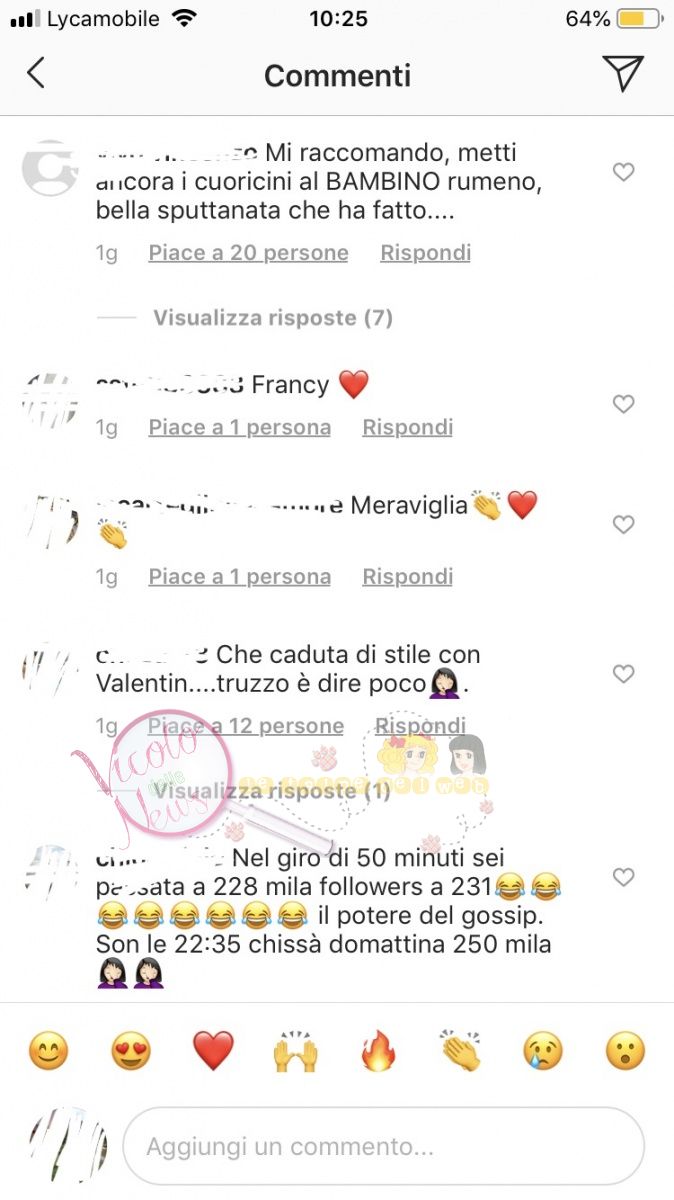Like the Francy comment with heart
Viewport: 674px width, 1200px height.
click(x=623, y=404)
